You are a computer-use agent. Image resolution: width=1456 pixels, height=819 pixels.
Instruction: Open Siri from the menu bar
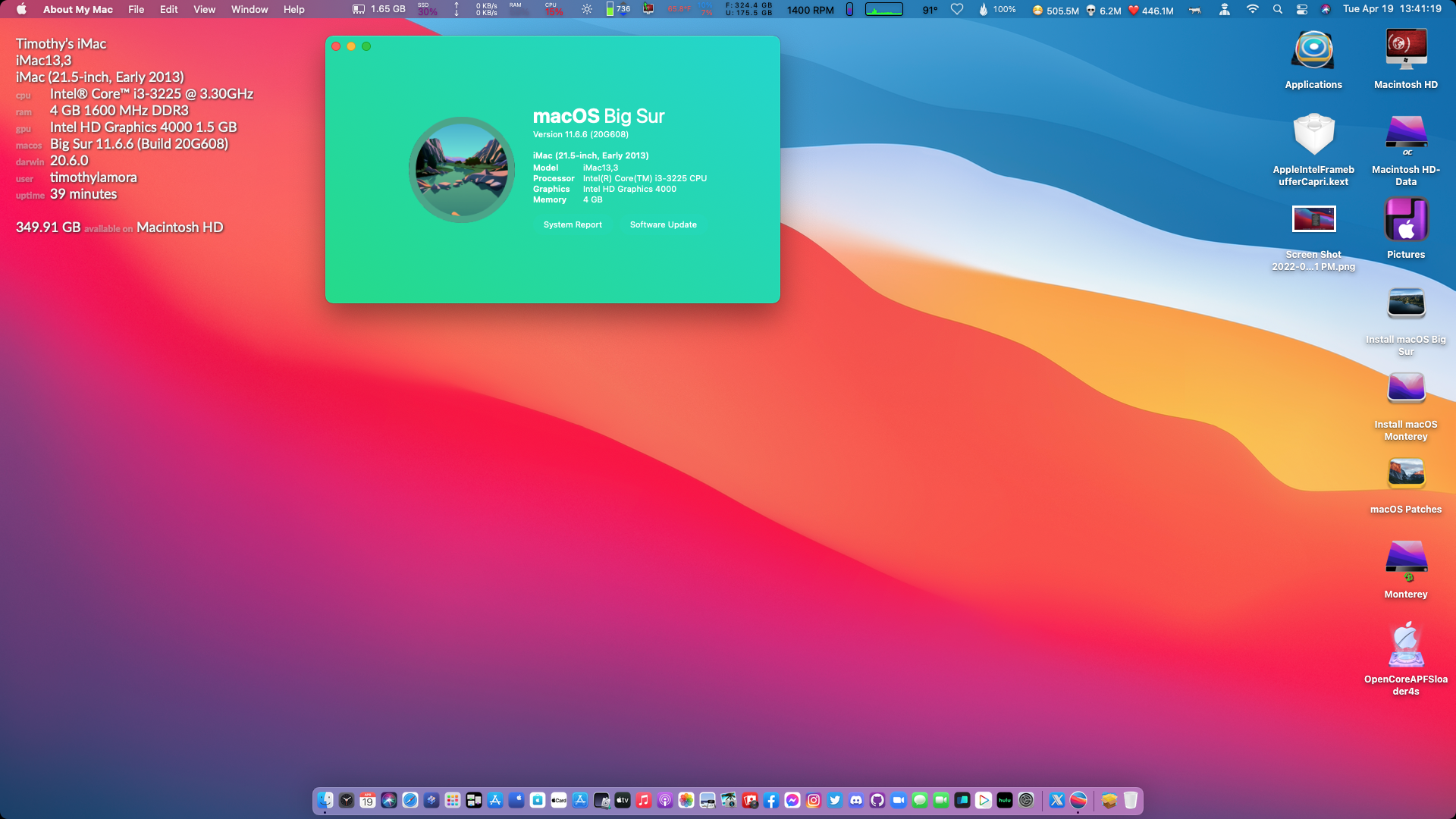[1325, 9]
